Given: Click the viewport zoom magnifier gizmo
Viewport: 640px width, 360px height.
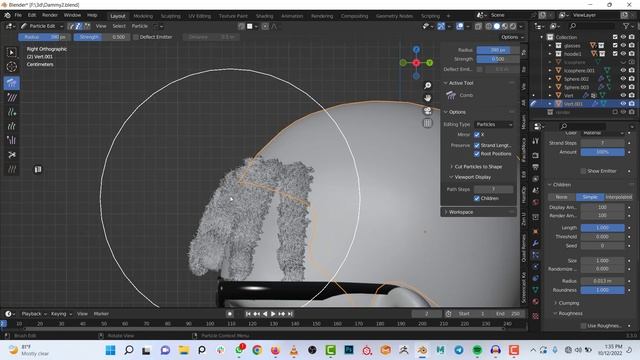Looking at the screenshot, I should pyautogui.click(x=427, y=85).
